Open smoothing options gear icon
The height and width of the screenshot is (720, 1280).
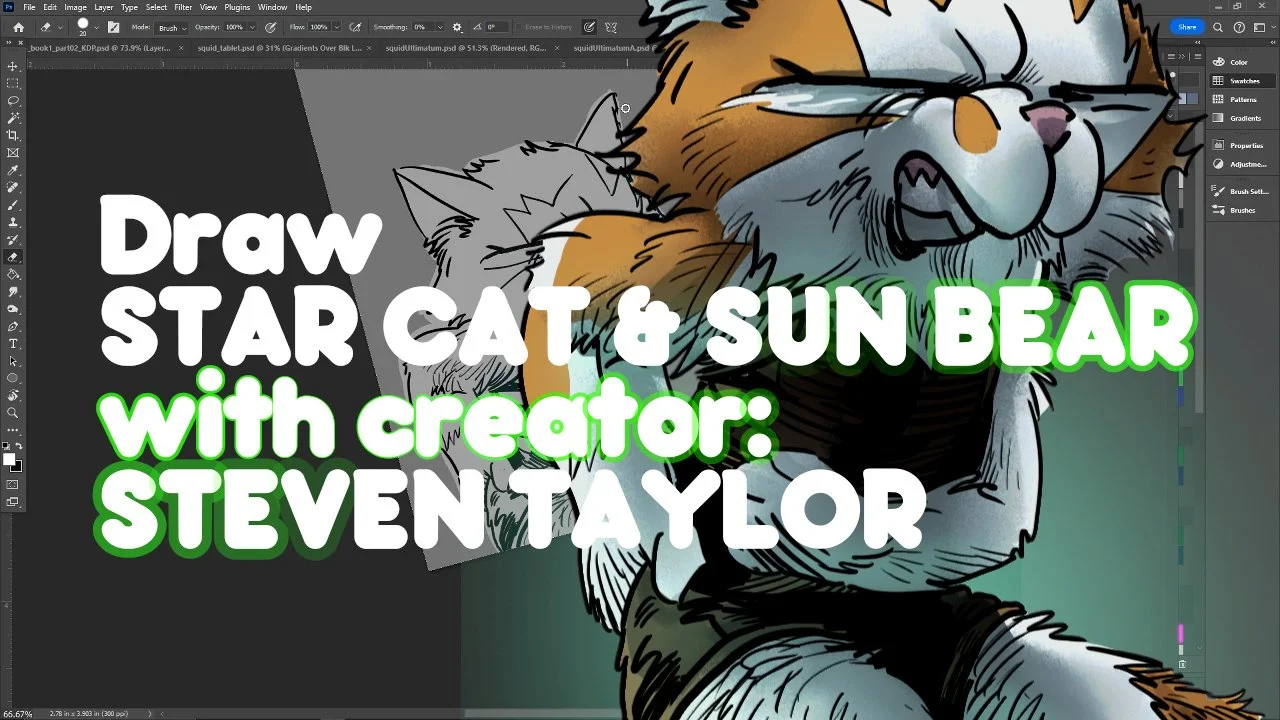[x=457, y=27]
